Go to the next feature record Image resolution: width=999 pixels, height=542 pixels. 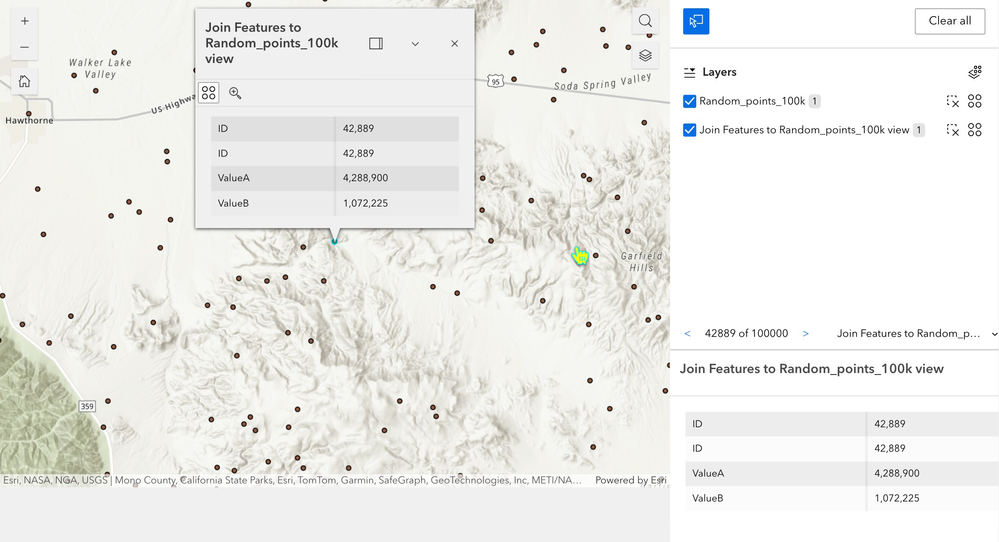pyautogui.click(x=805, y=333)
